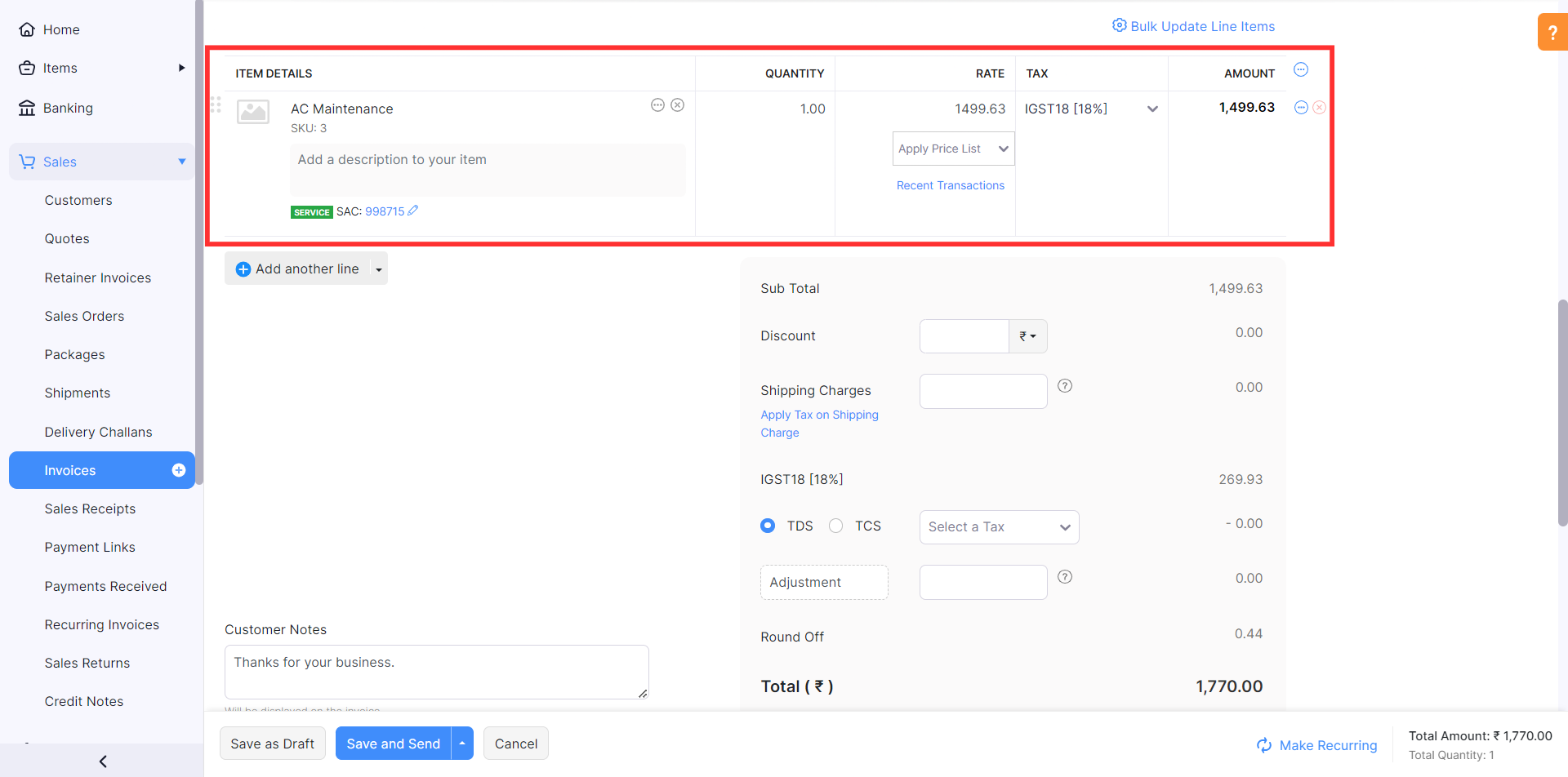
Task: Click the Home icon in the sidebar
Action: pos(27,29)
